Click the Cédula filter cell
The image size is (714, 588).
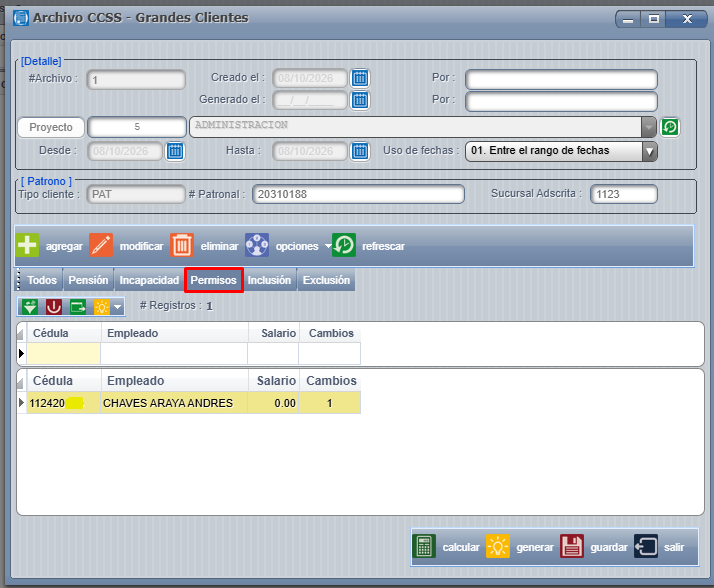64,353
